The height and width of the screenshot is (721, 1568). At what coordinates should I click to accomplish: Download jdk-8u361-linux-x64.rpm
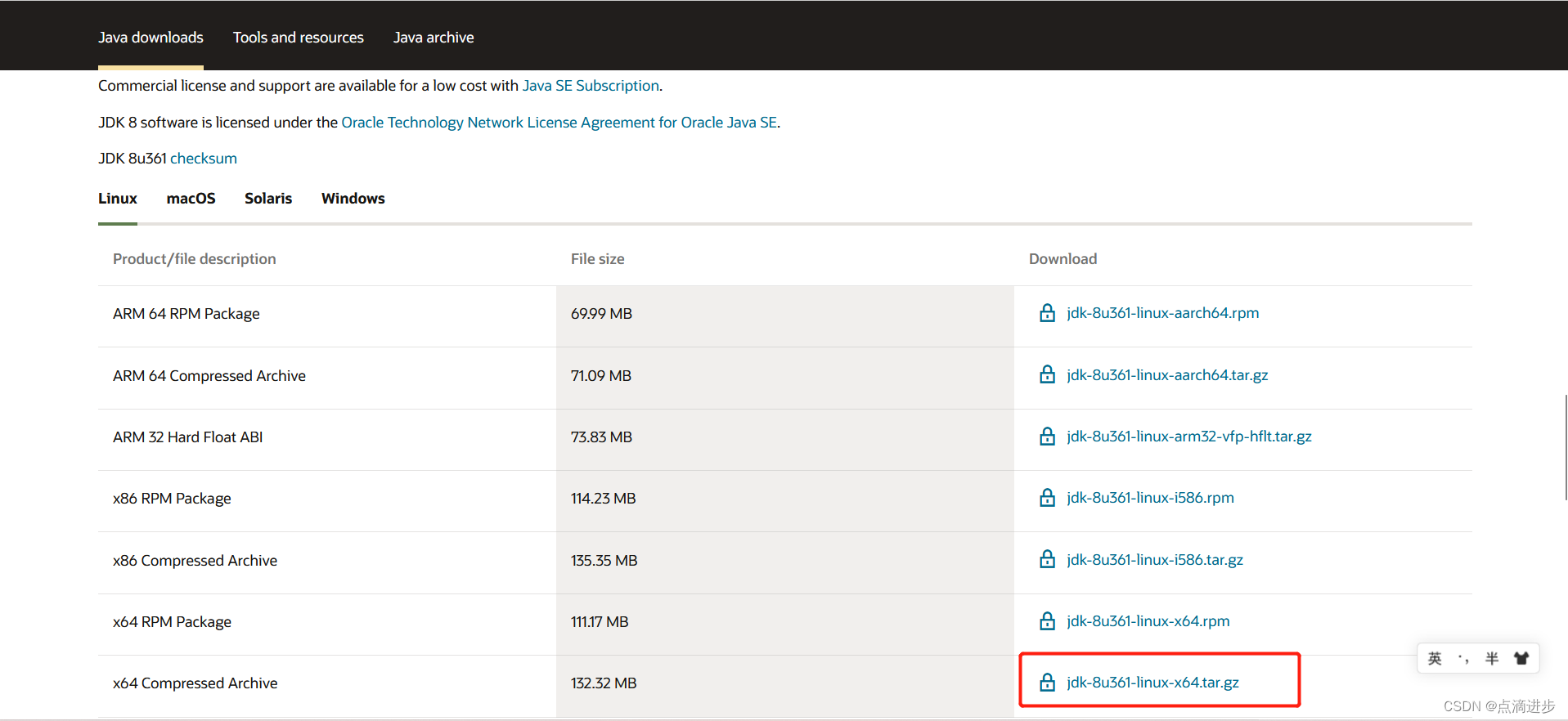[x=1148, y=621]
